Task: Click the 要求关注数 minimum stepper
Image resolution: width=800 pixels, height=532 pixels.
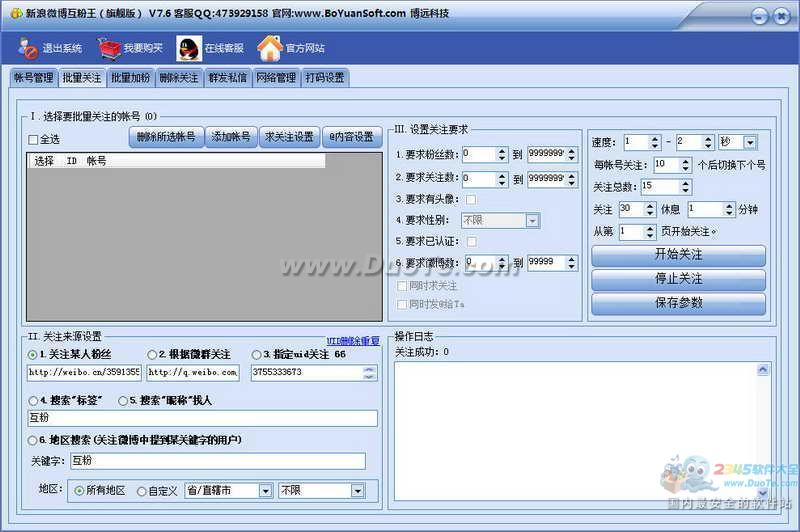Action: tap(502, 179)
